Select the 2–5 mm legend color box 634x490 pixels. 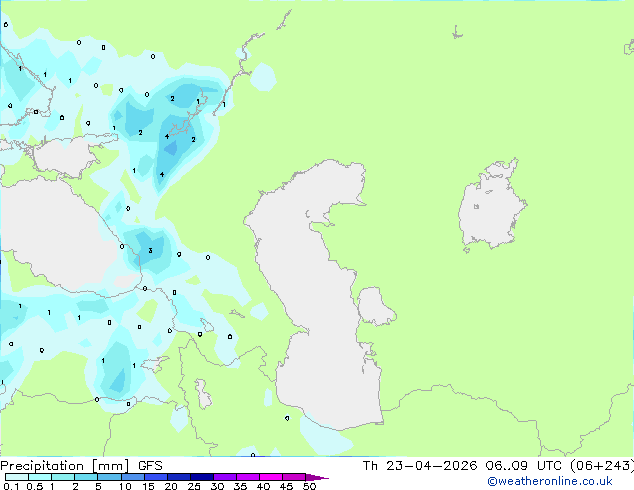tap(86, 477)
